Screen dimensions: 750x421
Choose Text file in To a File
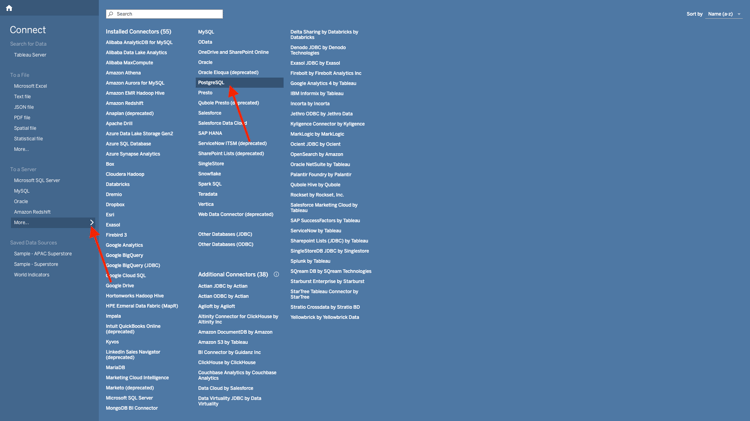tap(22, 97)
